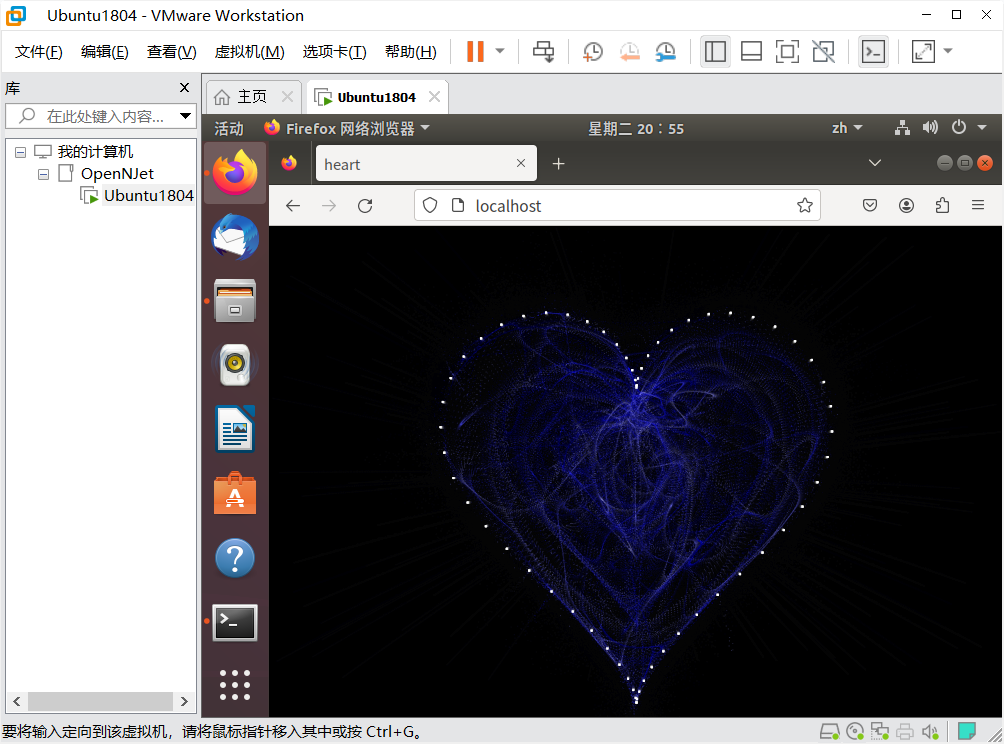Launch Thunderbird mail from the dock
This screenshot has height=744, width=1004.
point(235,237)
